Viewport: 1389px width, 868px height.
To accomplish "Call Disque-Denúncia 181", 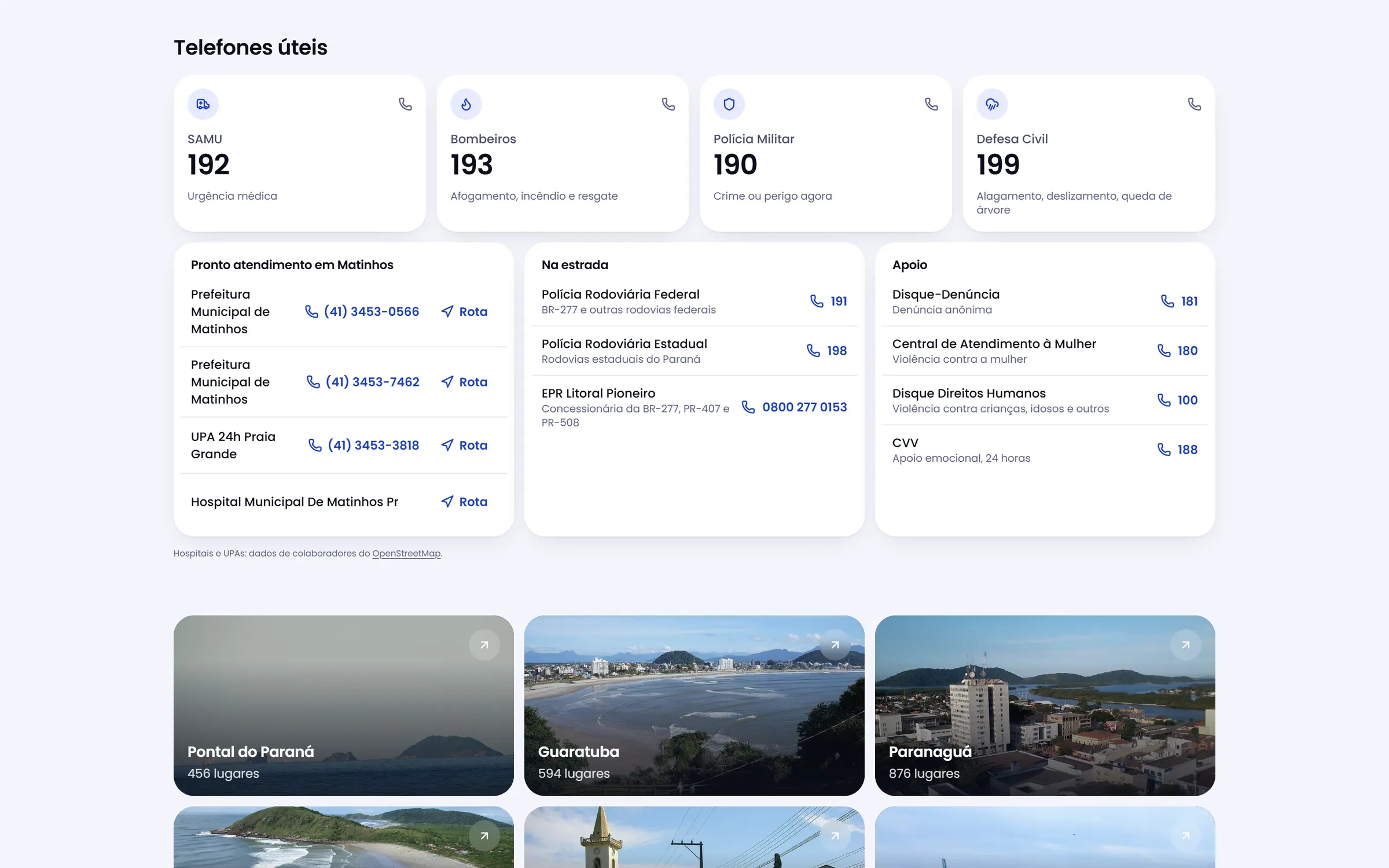I will 1179,301.
